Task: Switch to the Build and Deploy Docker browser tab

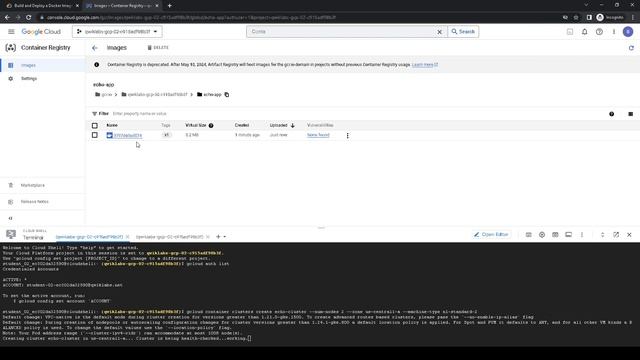Action: 42,6
